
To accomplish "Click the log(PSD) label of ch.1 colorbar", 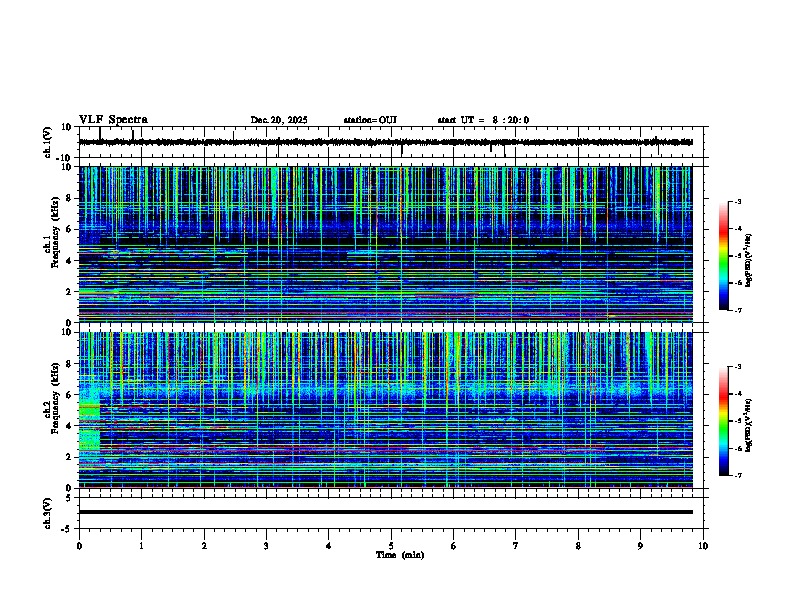I will [748, 261].
